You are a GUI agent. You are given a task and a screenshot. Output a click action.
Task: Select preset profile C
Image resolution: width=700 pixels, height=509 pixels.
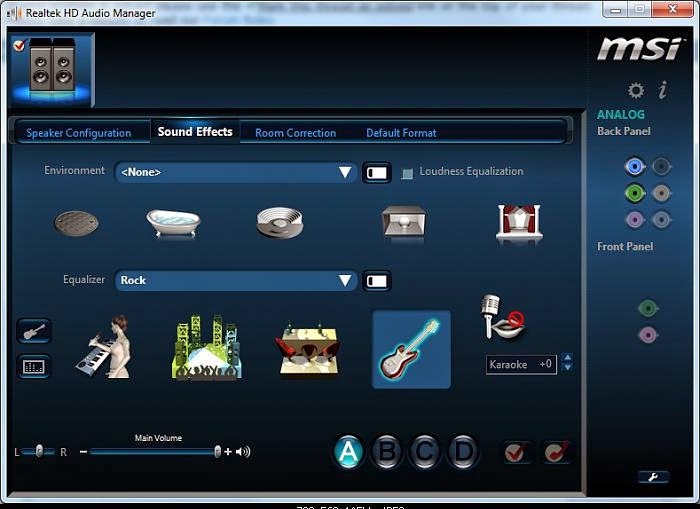(x=425, y=452)
